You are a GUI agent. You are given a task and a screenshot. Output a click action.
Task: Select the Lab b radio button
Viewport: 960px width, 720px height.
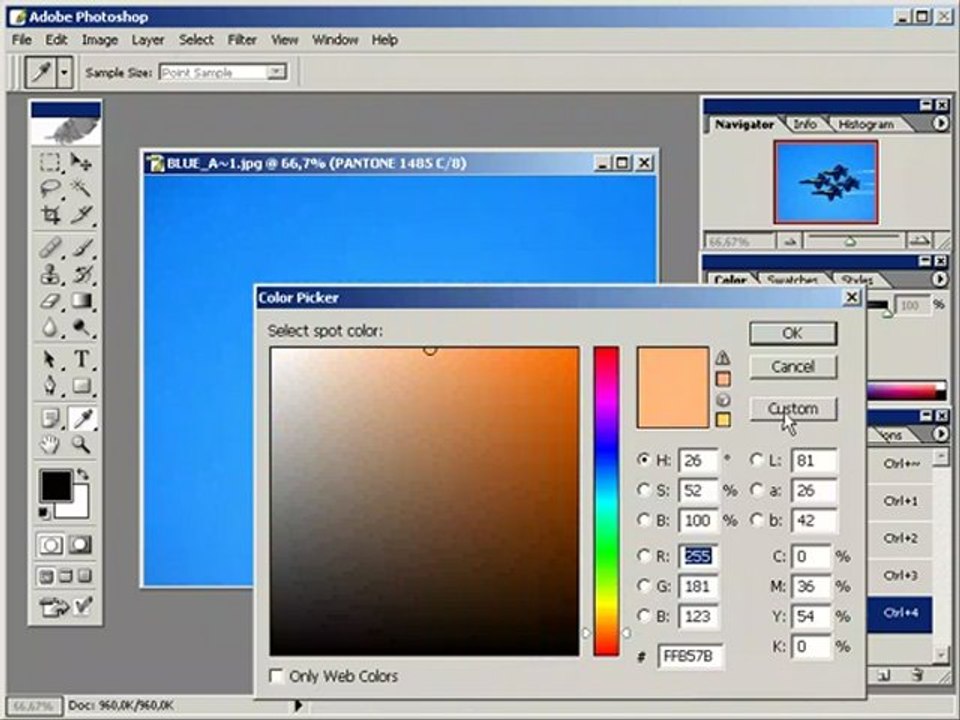tap(757, 520)
